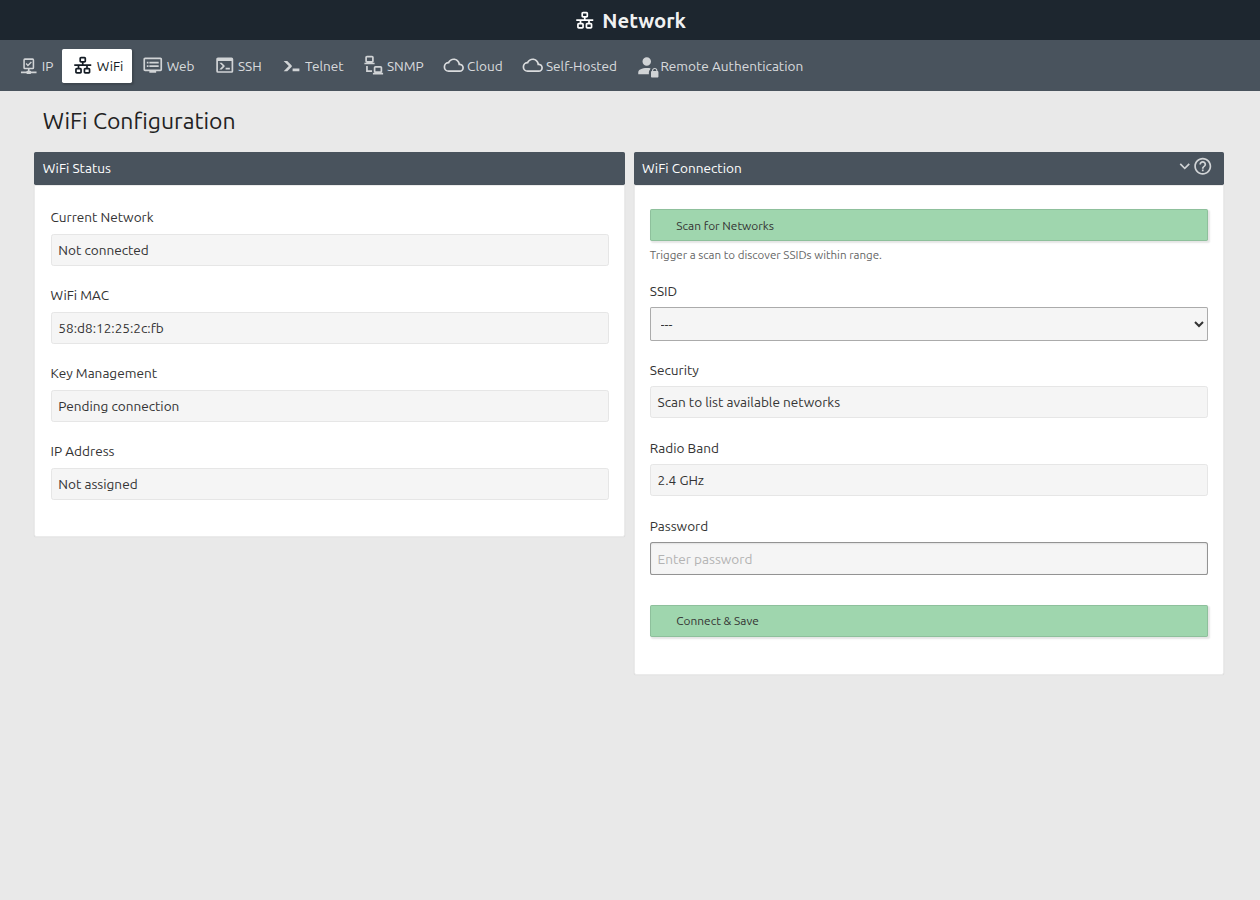Viewport: 1260px width, 900px height.
Task: Click the 'Trigger a scan' hint text
Action: (766, 255)
